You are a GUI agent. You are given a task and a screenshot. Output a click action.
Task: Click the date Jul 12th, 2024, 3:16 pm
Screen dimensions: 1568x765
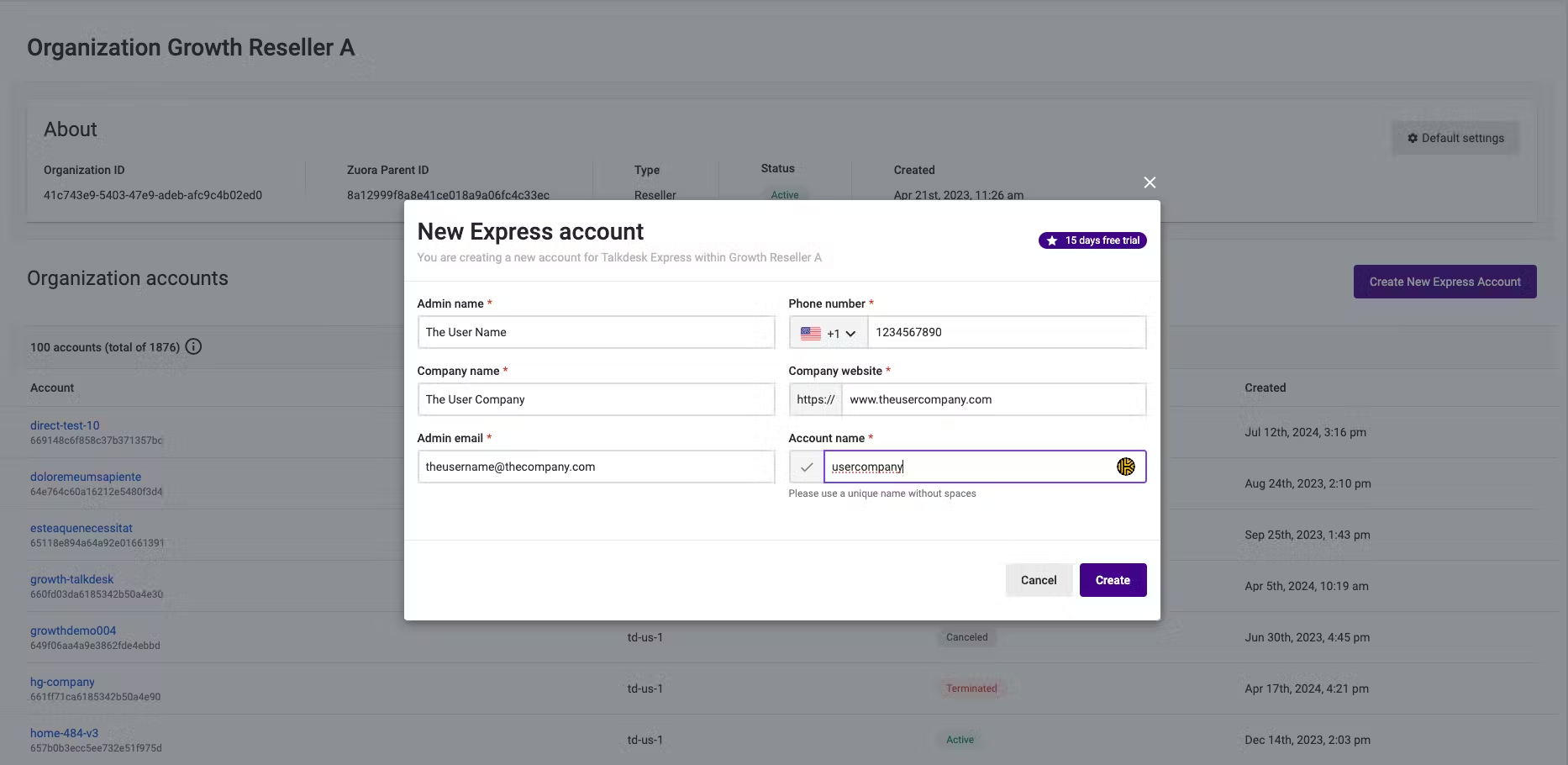[x=1305, y=432]
